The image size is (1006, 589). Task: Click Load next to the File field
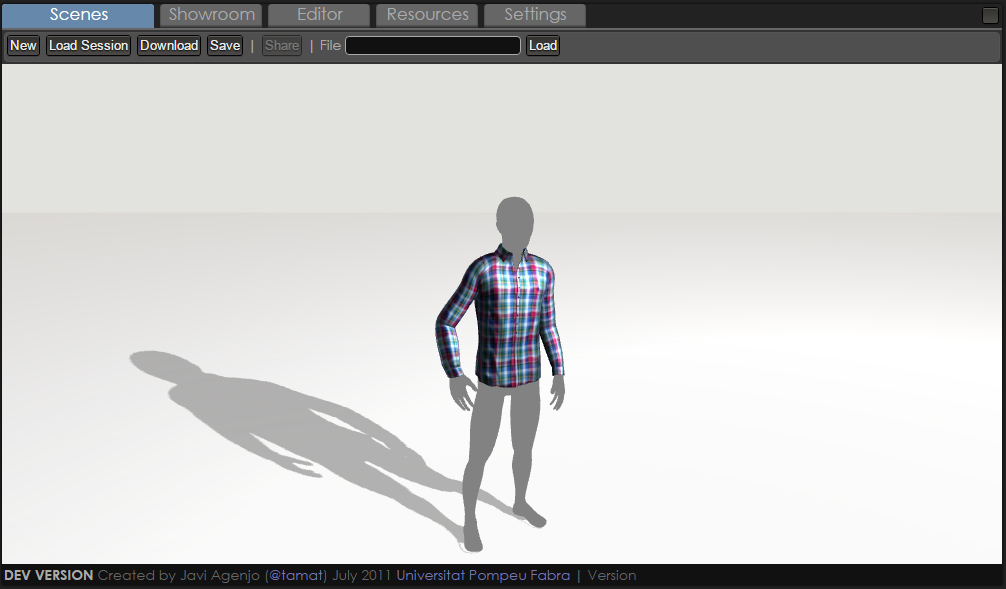(543, 46)
